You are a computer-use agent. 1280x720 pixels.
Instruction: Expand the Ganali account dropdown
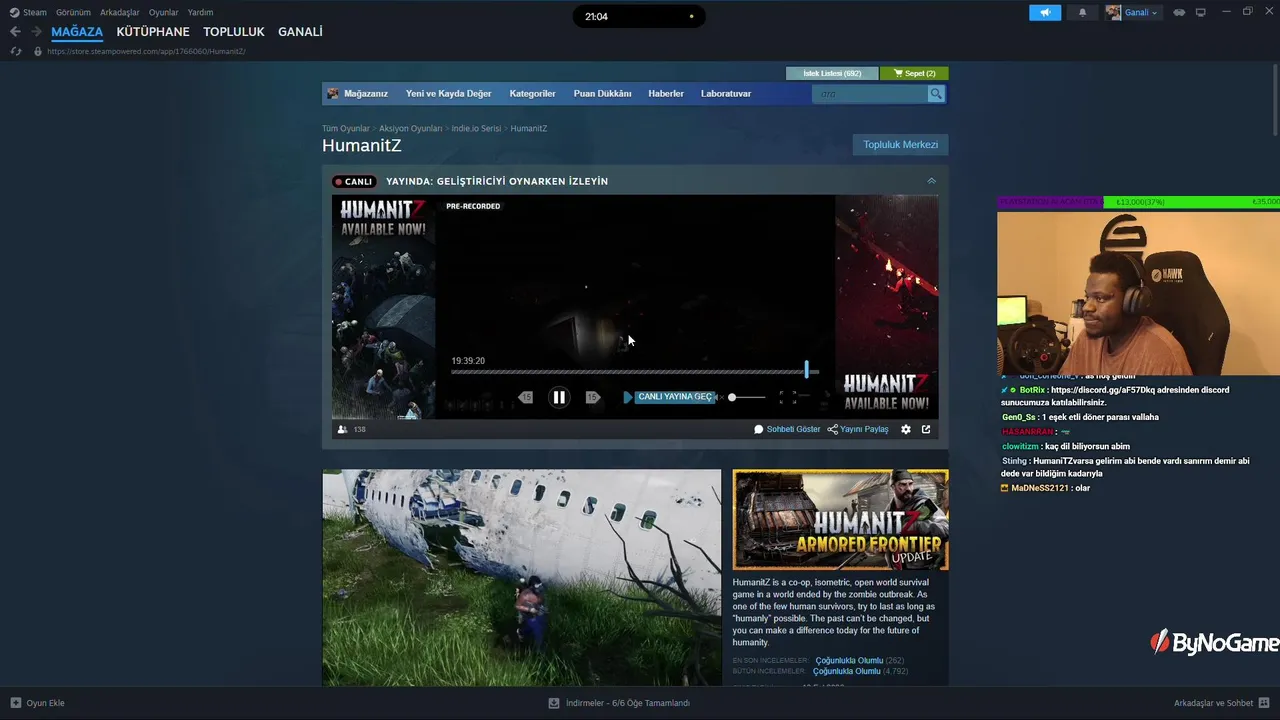point(1132,13)
